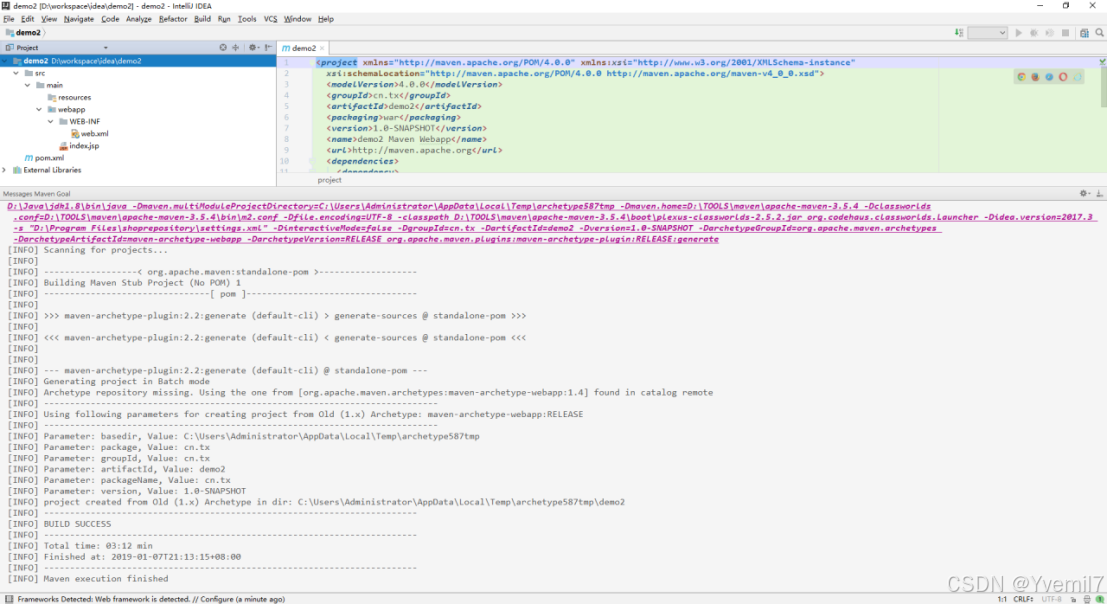Click the 1:1 cursor position status
The image size is (1108, 604).
point(1002,599)
